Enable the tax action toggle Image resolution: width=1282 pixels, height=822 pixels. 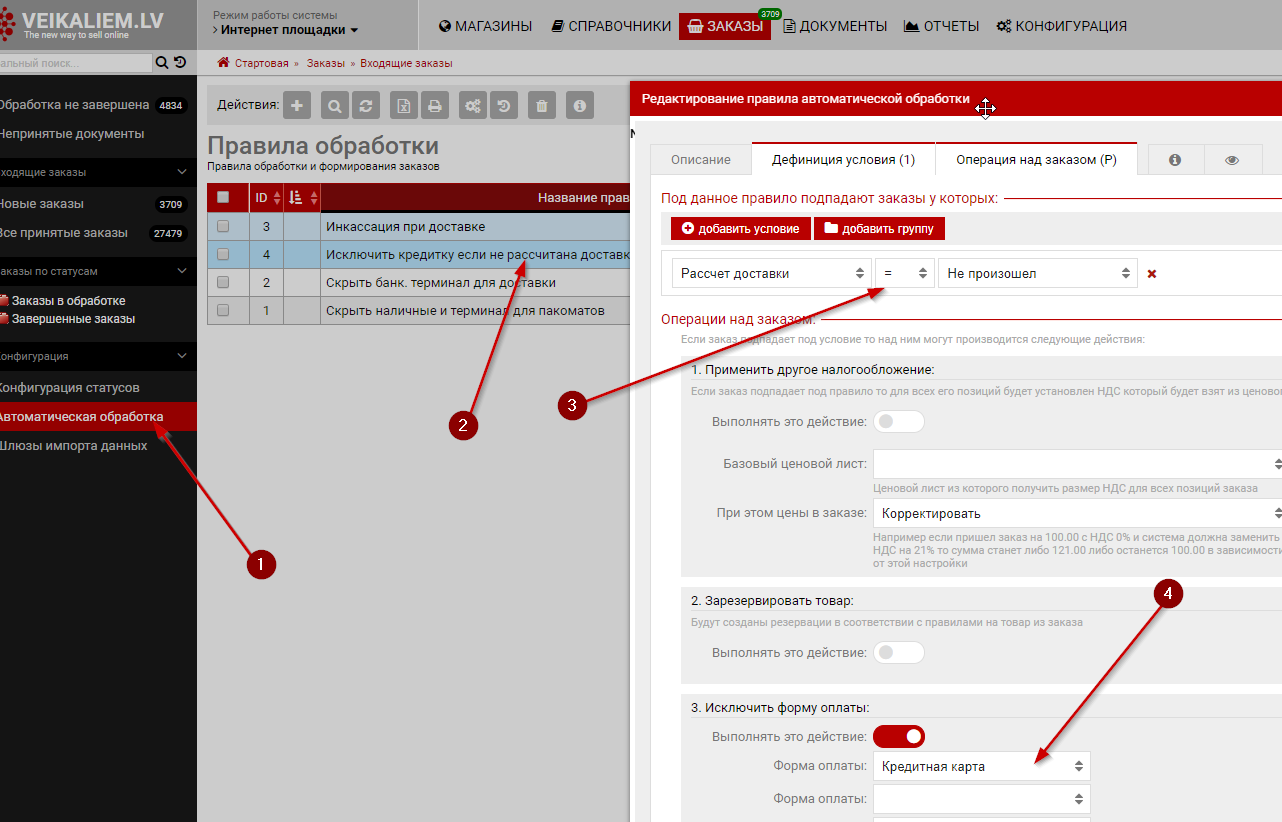(899, 422)
